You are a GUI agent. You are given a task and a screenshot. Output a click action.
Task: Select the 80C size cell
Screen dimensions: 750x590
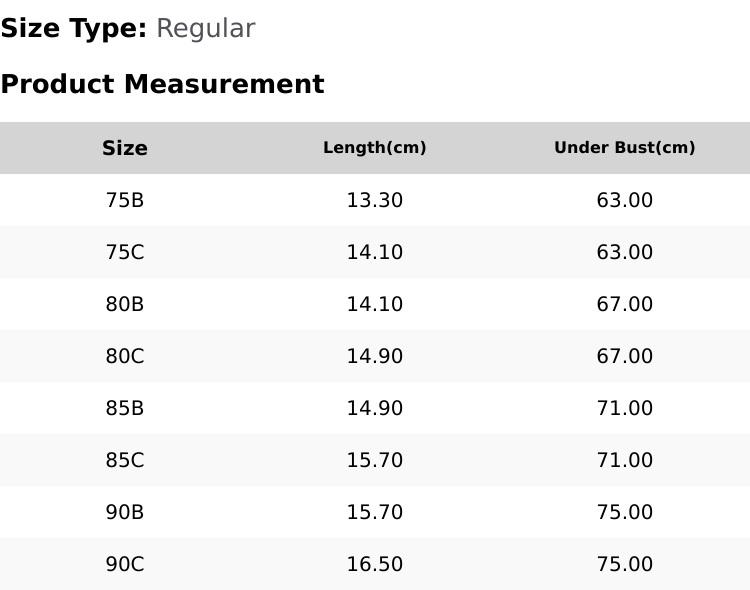tap(125, 356)
